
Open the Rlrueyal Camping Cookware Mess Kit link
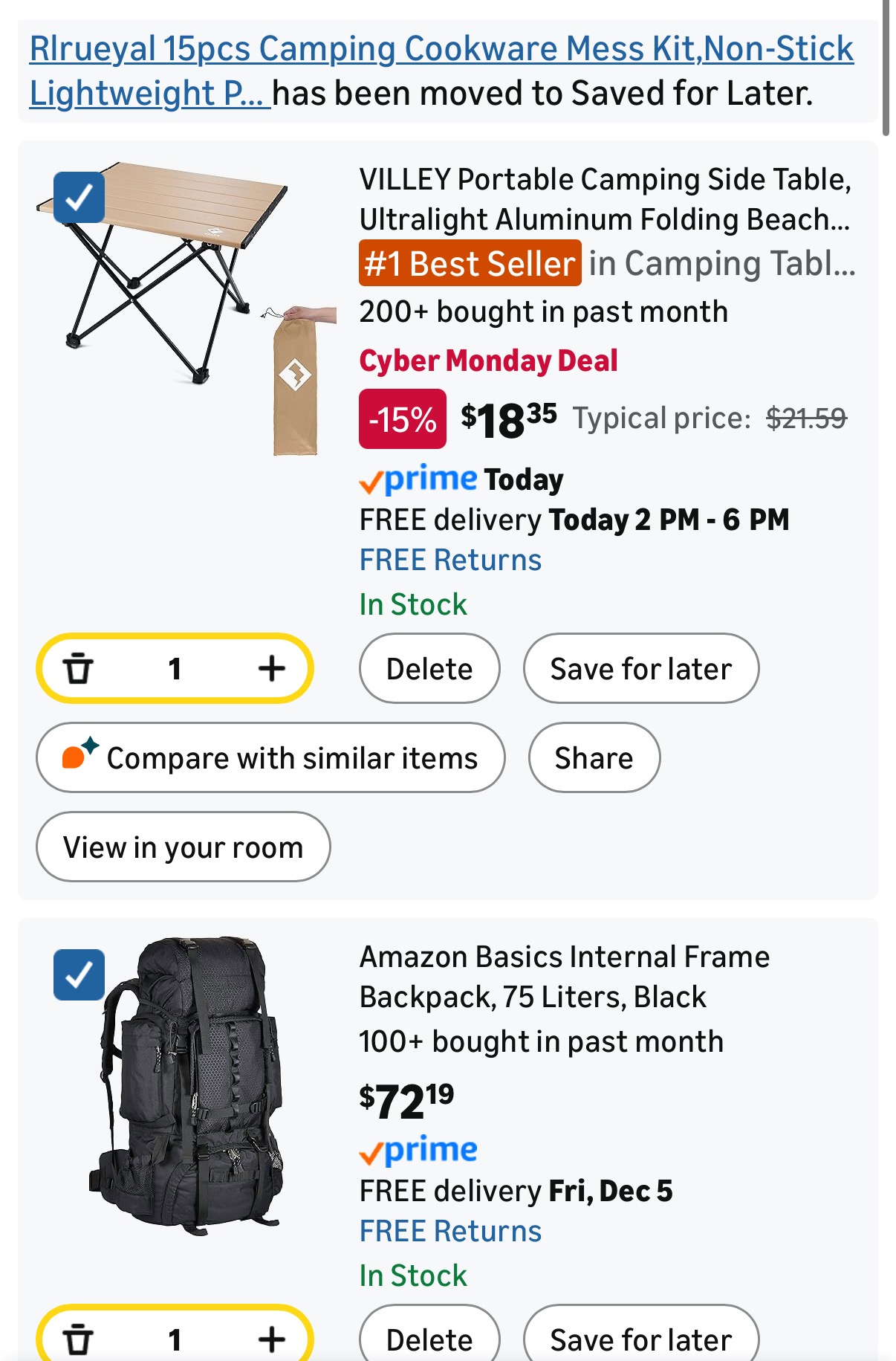point(441,71)
